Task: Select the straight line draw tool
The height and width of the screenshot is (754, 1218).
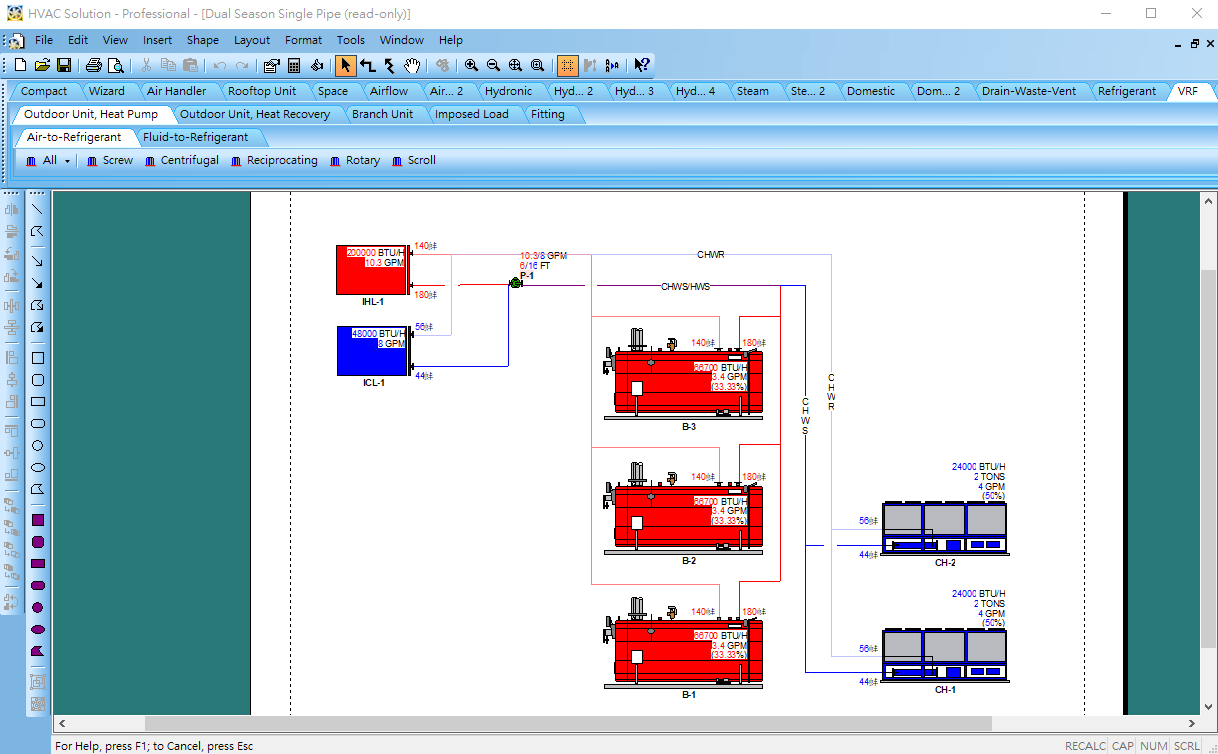Action: 37,209
